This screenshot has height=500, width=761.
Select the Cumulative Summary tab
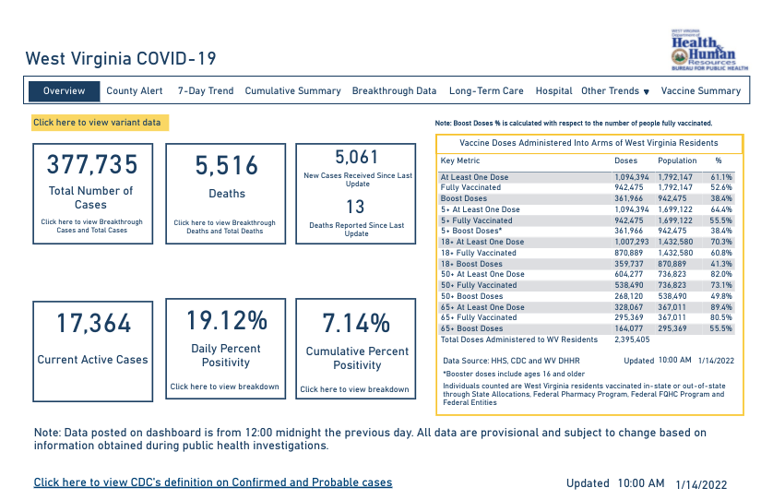pos(292,91)
